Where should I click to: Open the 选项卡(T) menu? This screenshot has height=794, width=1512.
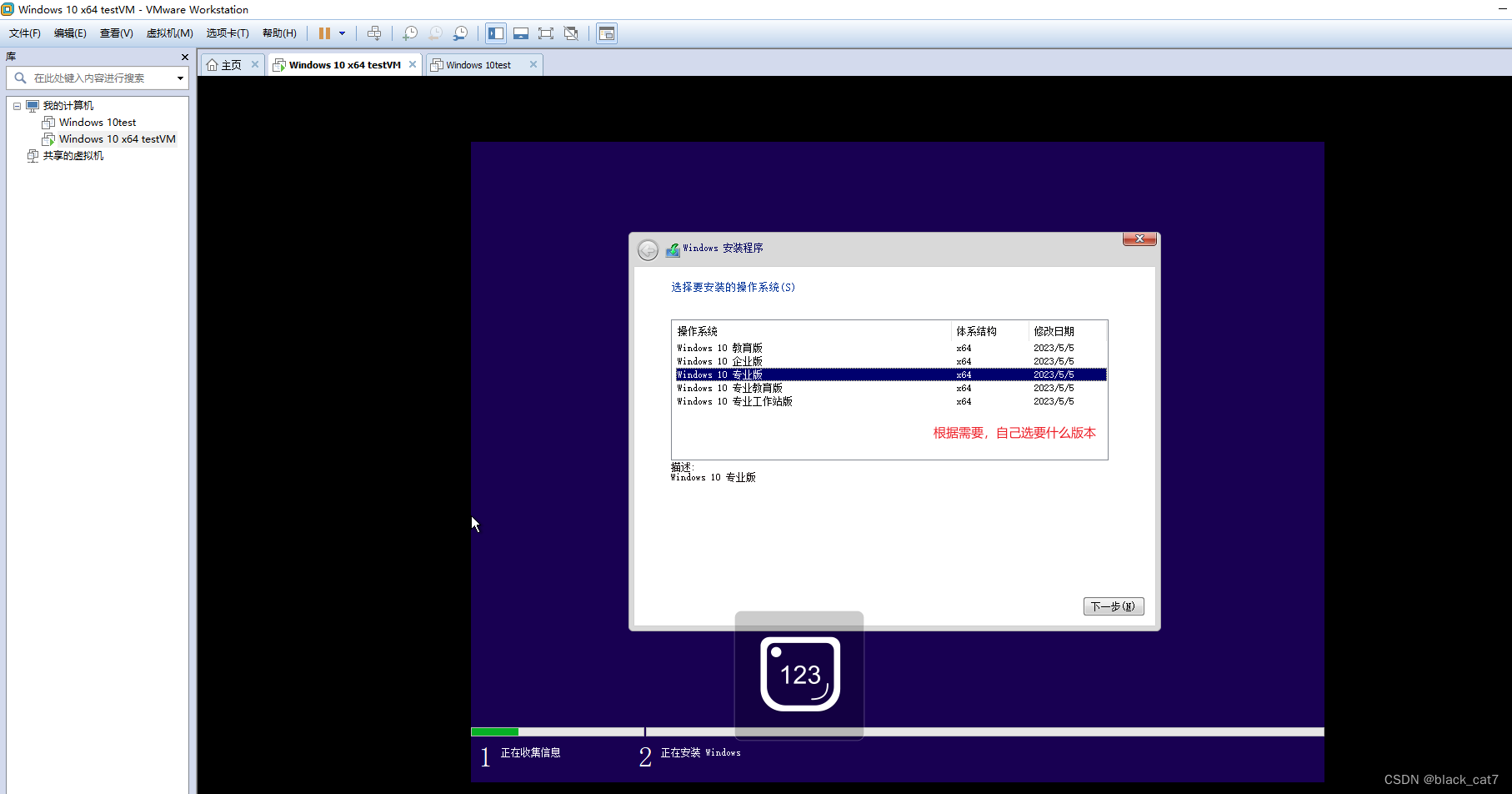point(228,33)
